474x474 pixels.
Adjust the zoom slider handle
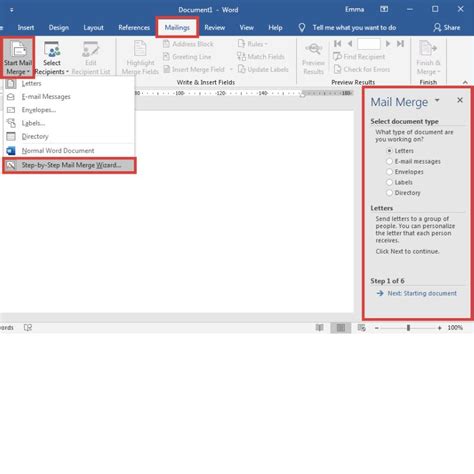pyautogui.click(x=408, y=328)
